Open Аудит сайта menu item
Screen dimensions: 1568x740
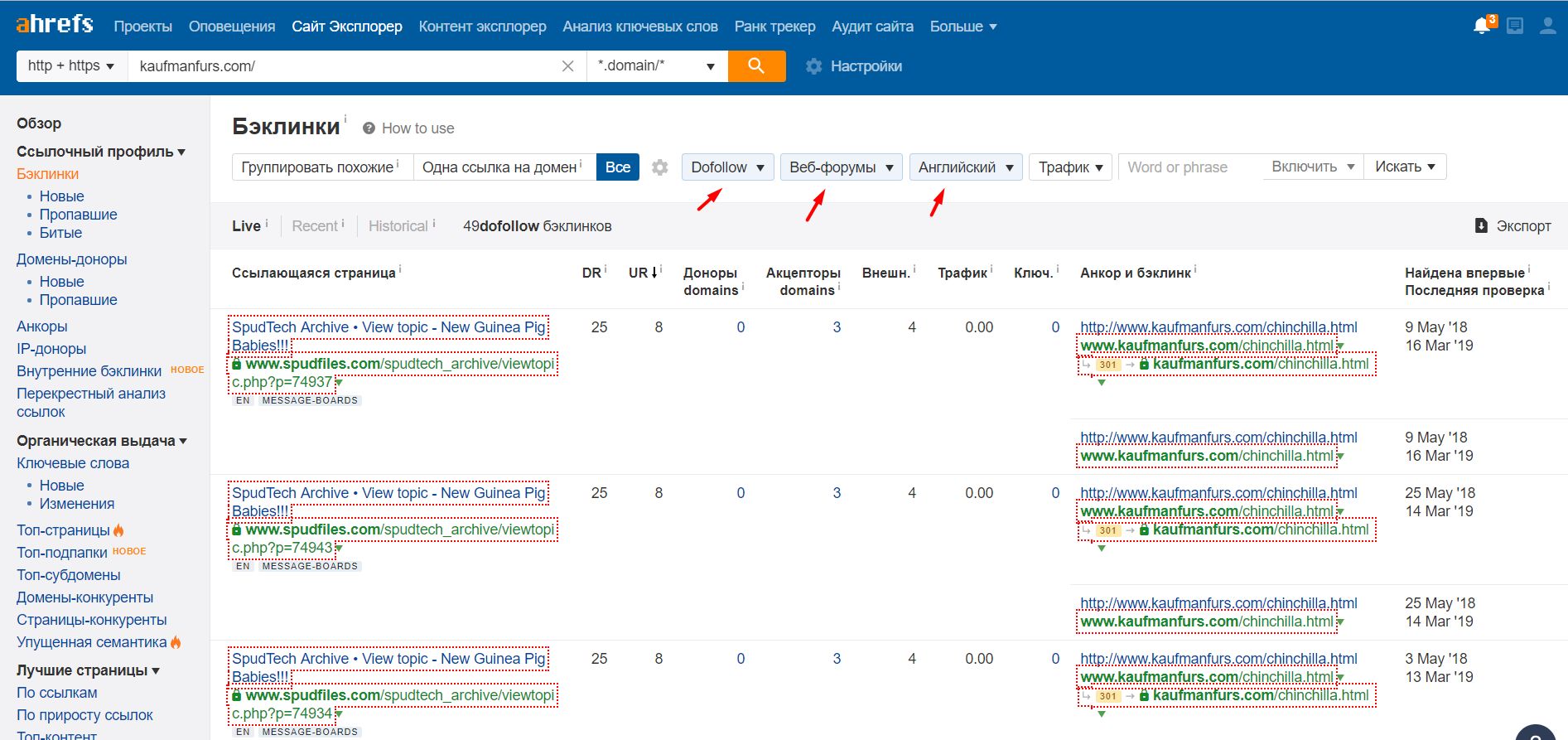(873, 27)
